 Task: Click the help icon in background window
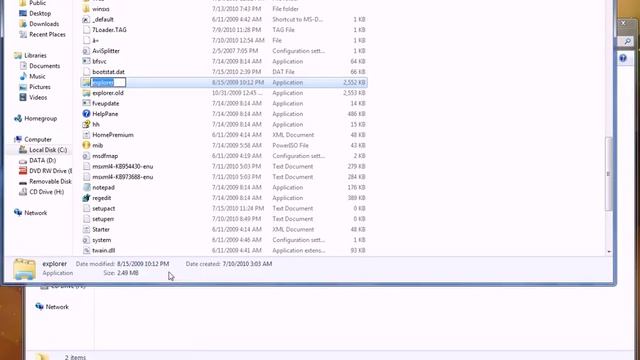pos(623,58)
